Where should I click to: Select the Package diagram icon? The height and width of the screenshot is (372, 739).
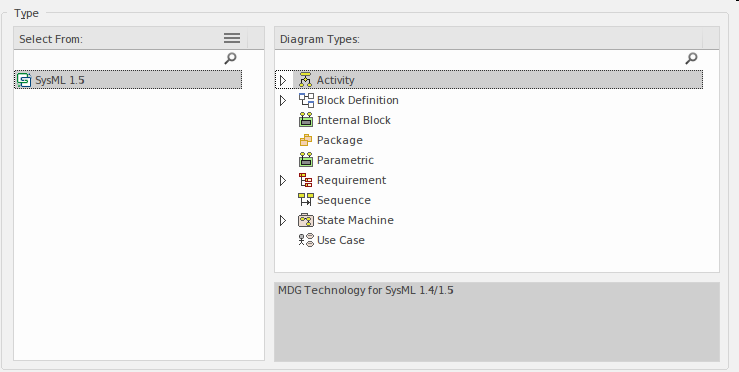coord(305,140)
